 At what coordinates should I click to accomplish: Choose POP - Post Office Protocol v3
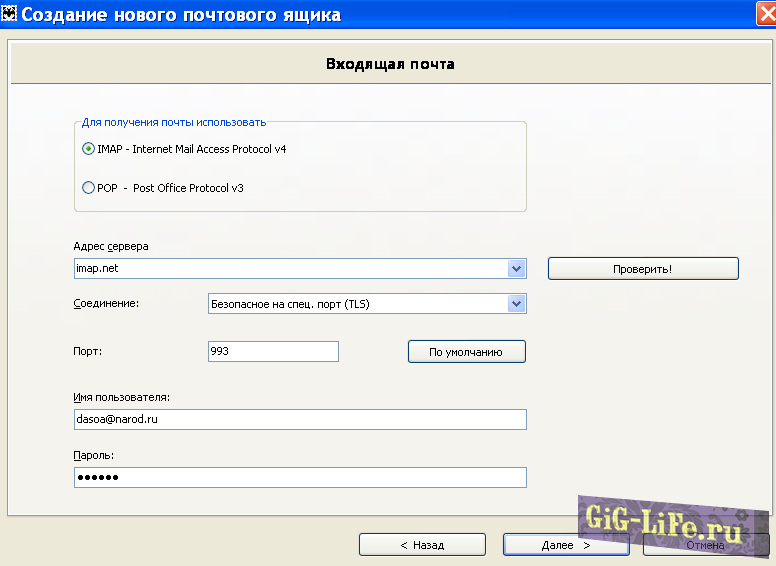(89, 187)
